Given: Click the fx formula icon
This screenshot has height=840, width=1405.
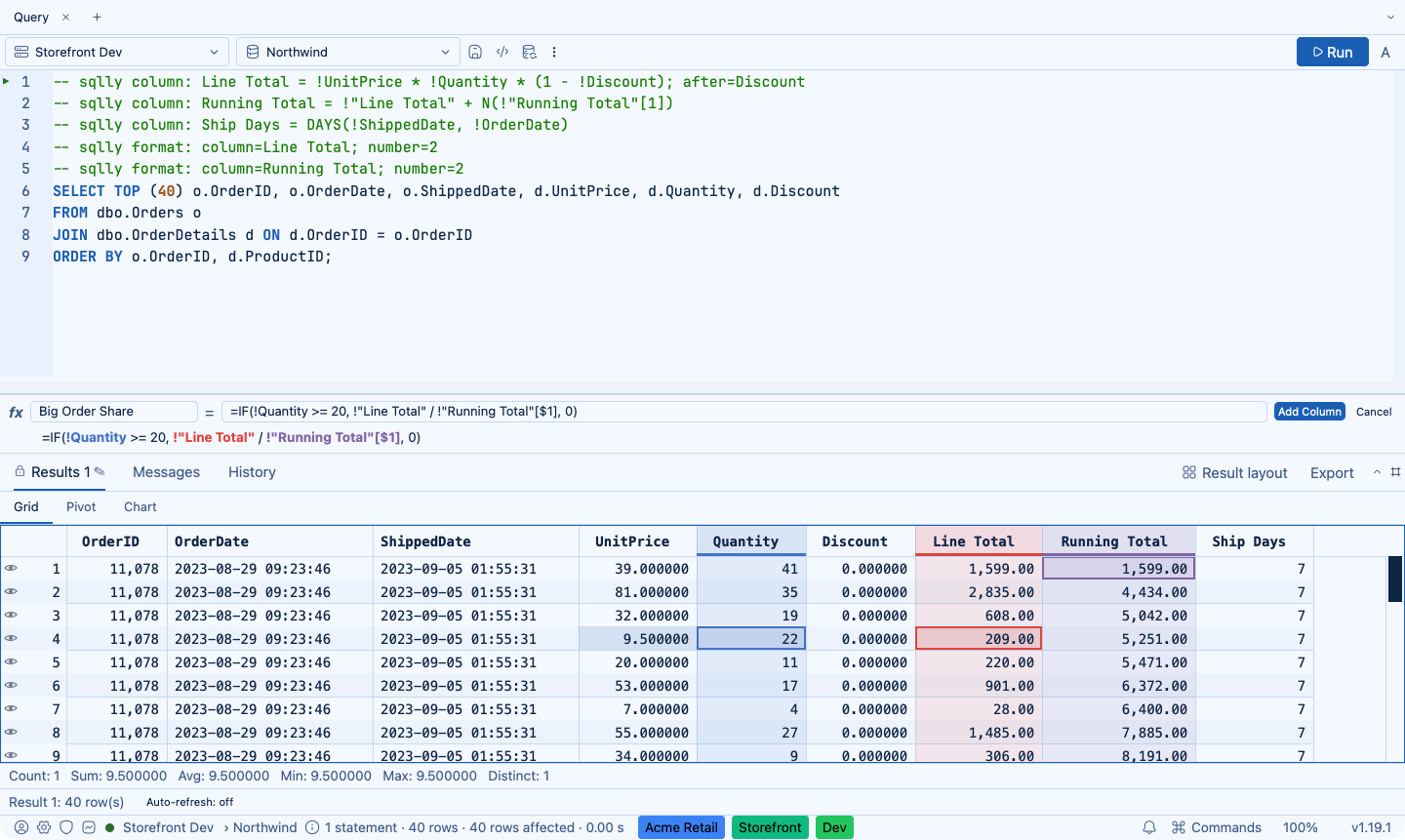Looking at the screenshot, I should tap(16, 412).
